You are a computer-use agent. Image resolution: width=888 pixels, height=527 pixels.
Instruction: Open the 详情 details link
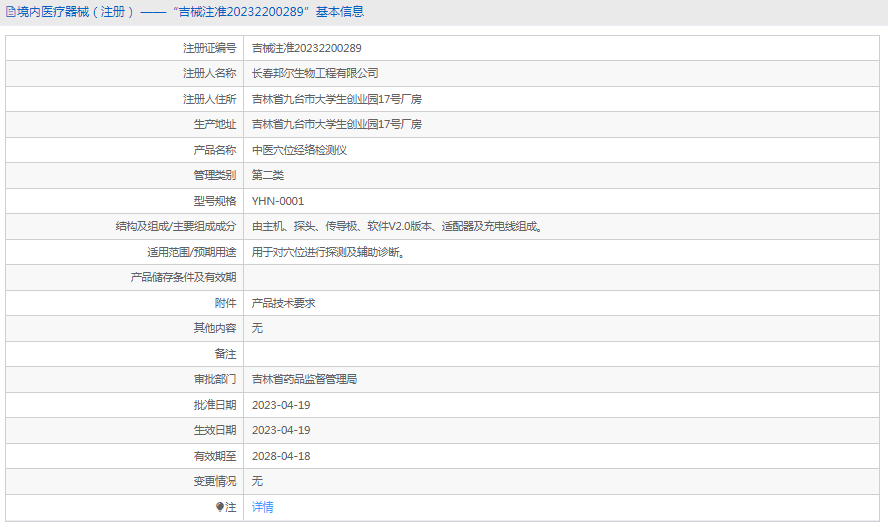[x=262, y=507]
